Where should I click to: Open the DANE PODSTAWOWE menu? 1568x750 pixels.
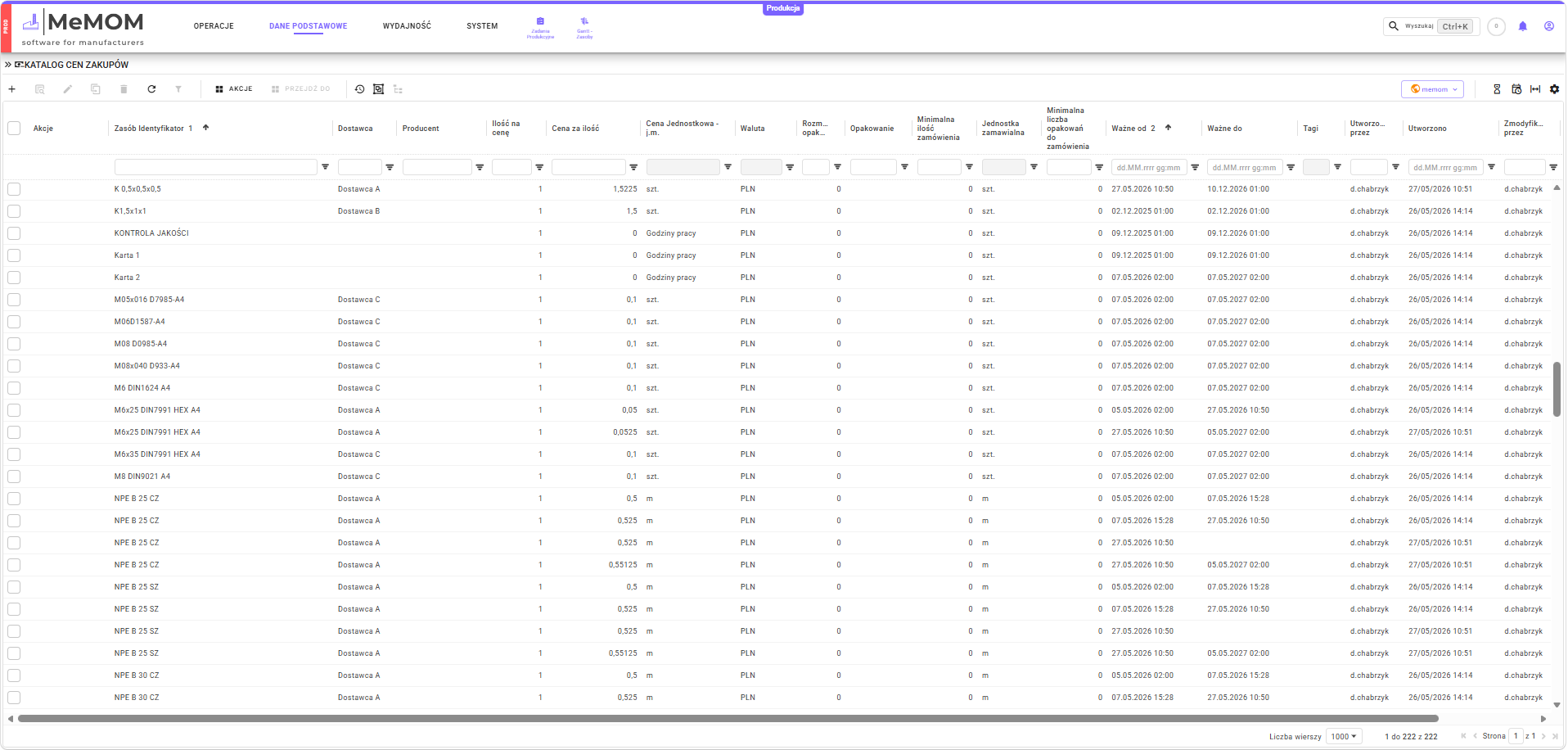(309, 26)
